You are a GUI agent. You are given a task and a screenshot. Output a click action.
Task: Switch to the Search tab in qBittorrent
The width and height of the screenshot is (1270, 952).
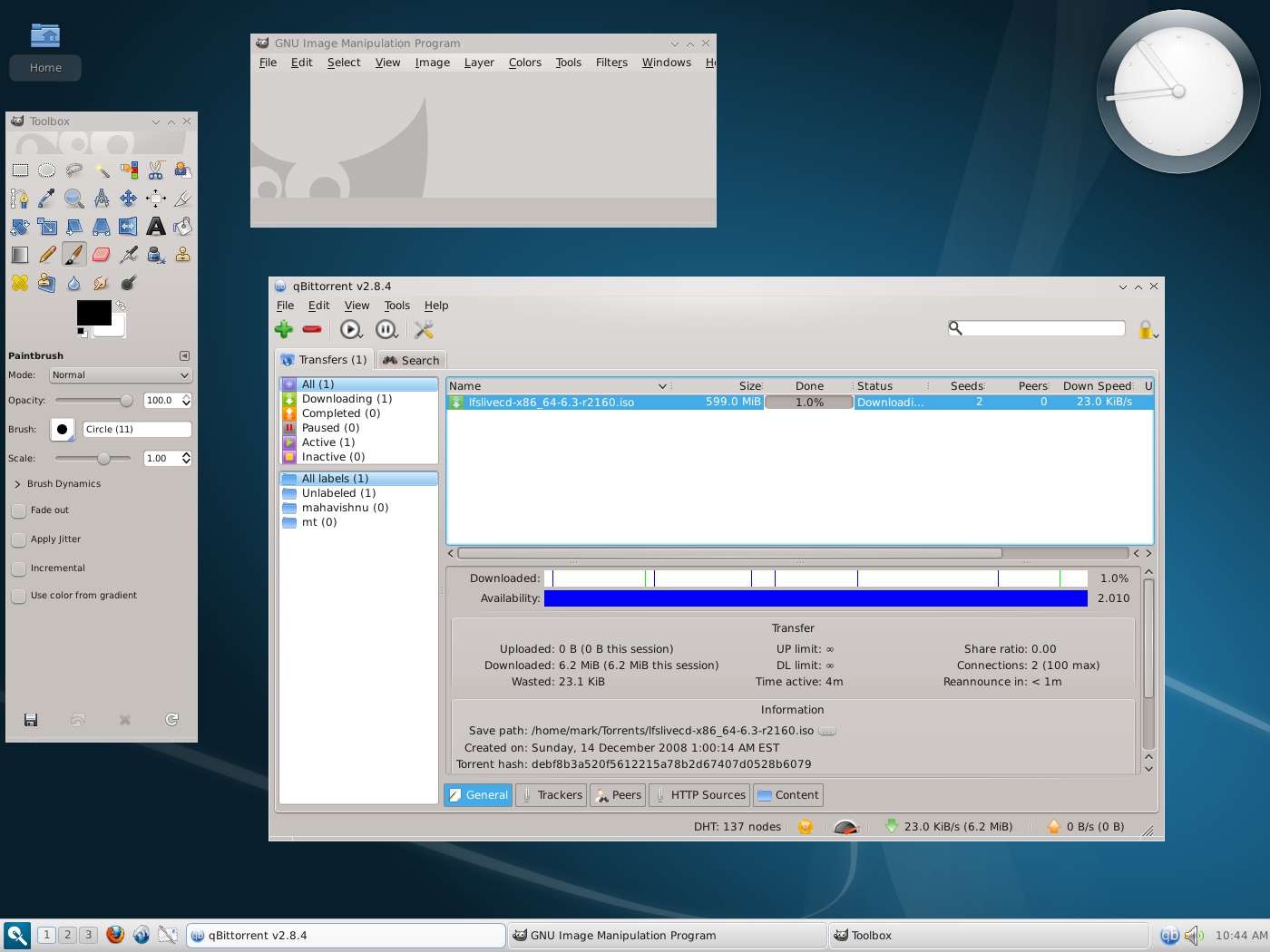click(411, 360)
